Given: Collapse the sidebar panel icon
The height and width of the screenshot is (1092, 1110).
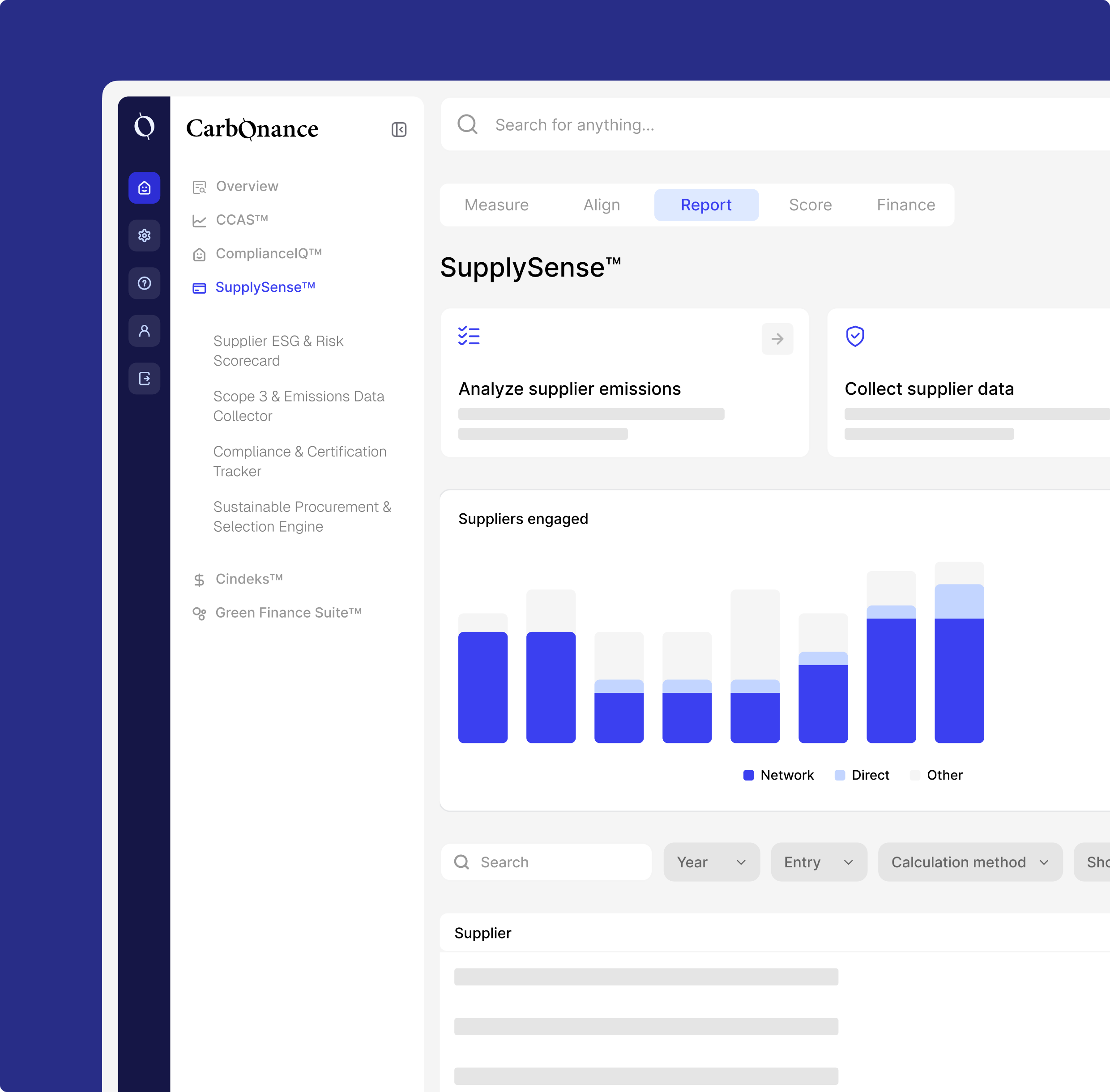Looking at the screenshot, I should click(x=399, y=130).
